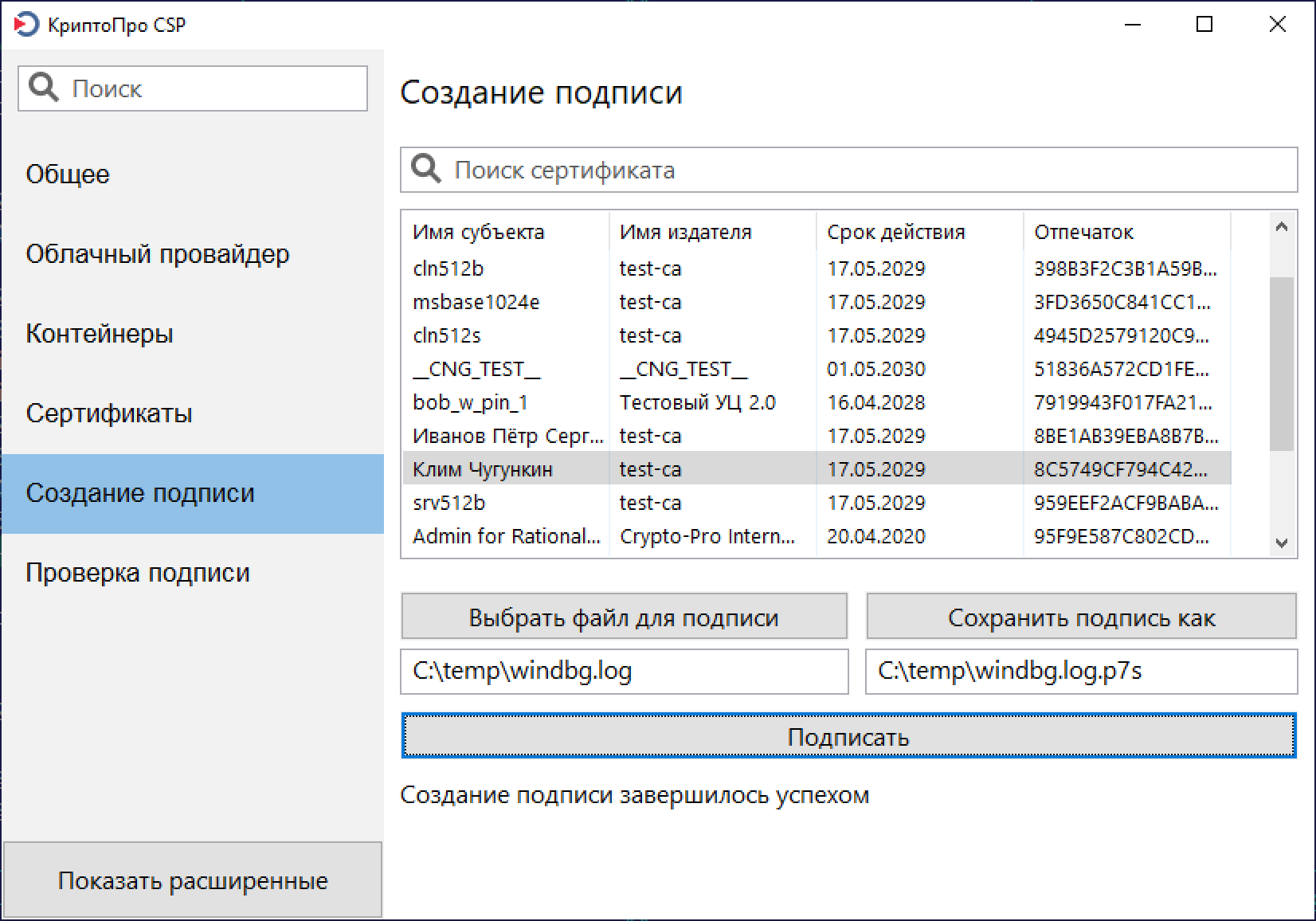Sort by Срок действия column header
The image size is (1316, 921).
coord(895,232)
